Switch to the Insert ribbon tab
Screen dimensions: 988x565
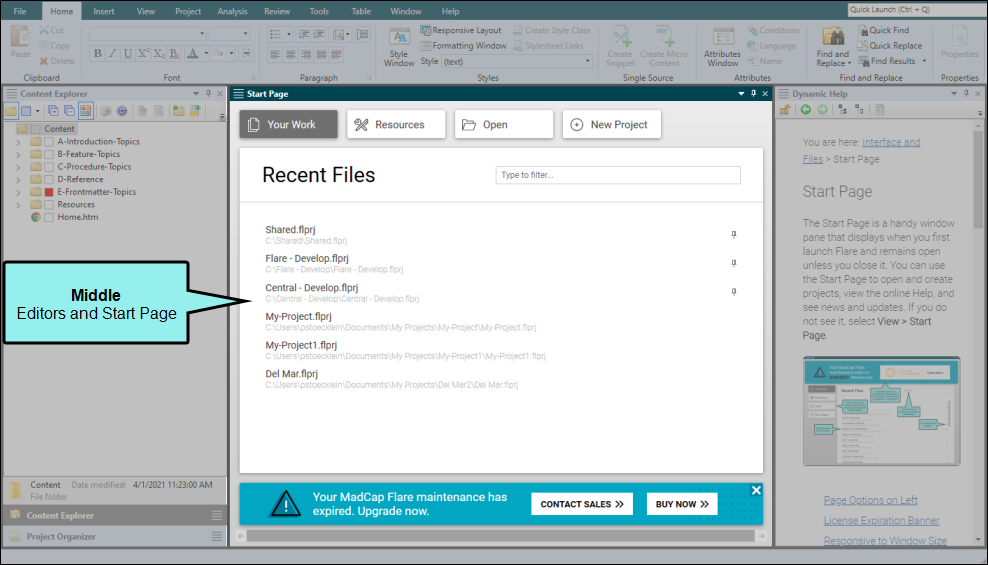104,11
